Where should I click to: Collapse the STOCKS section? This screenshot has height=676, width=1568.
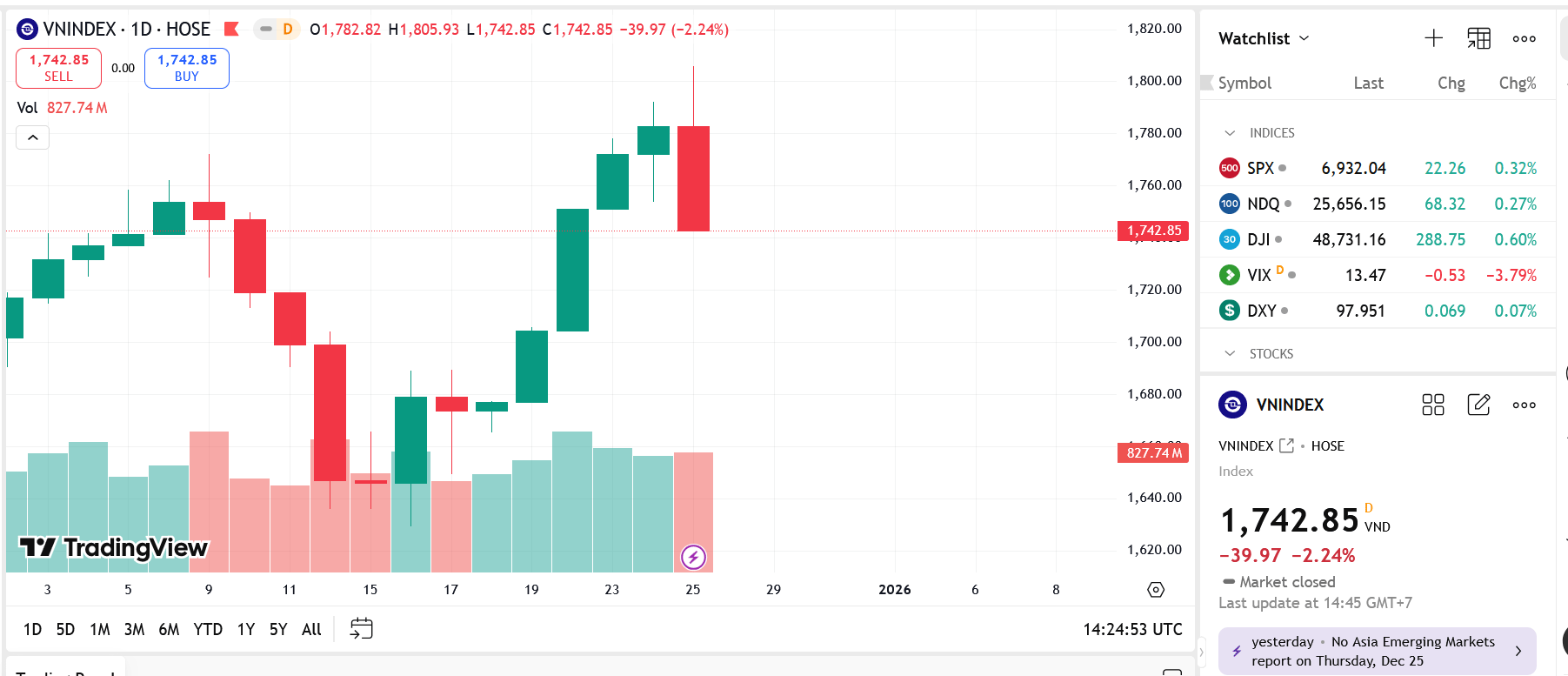[x=1230, y=354]
